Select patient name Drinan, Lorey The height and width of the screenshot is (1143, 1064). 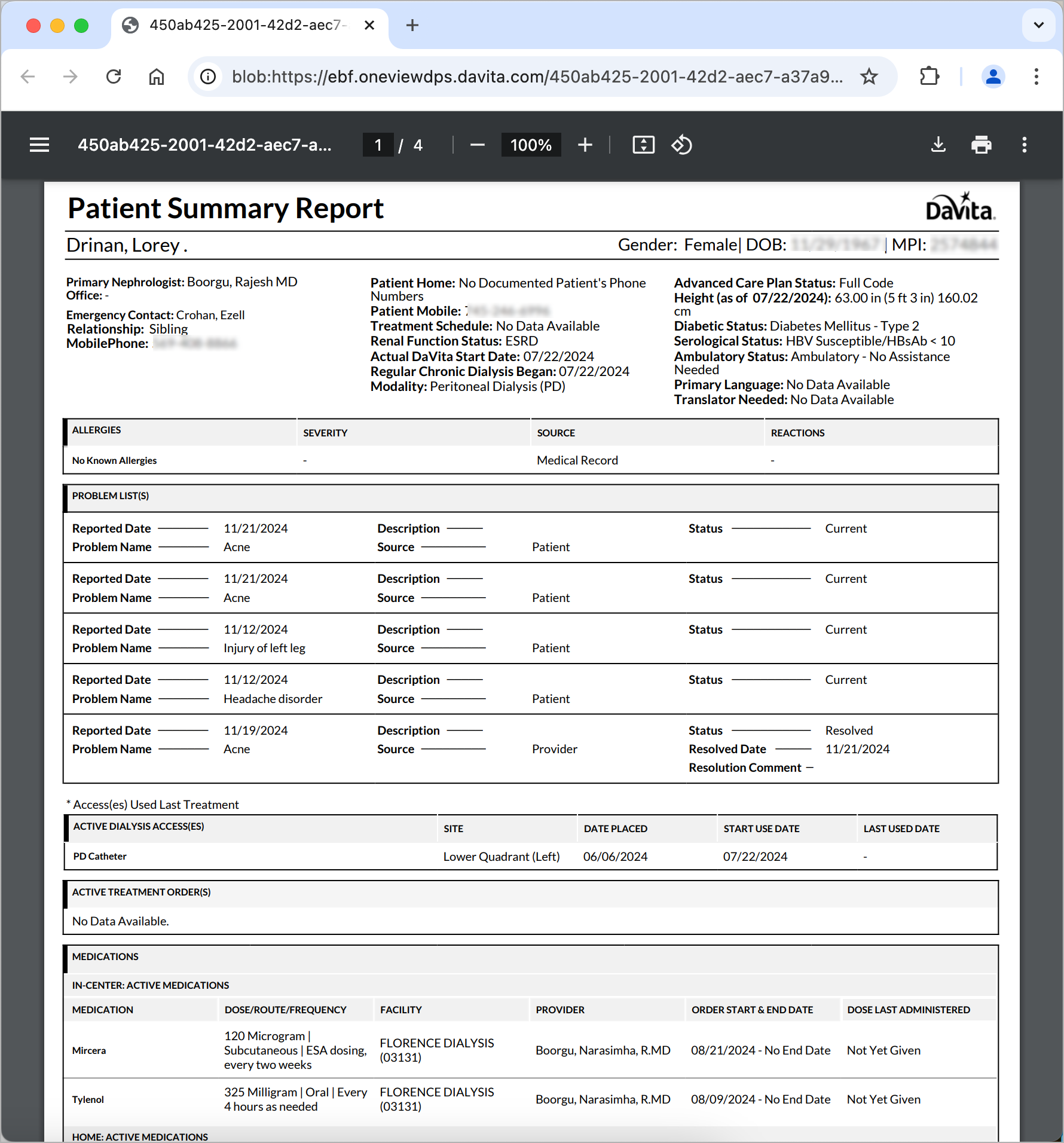(127, 245)
